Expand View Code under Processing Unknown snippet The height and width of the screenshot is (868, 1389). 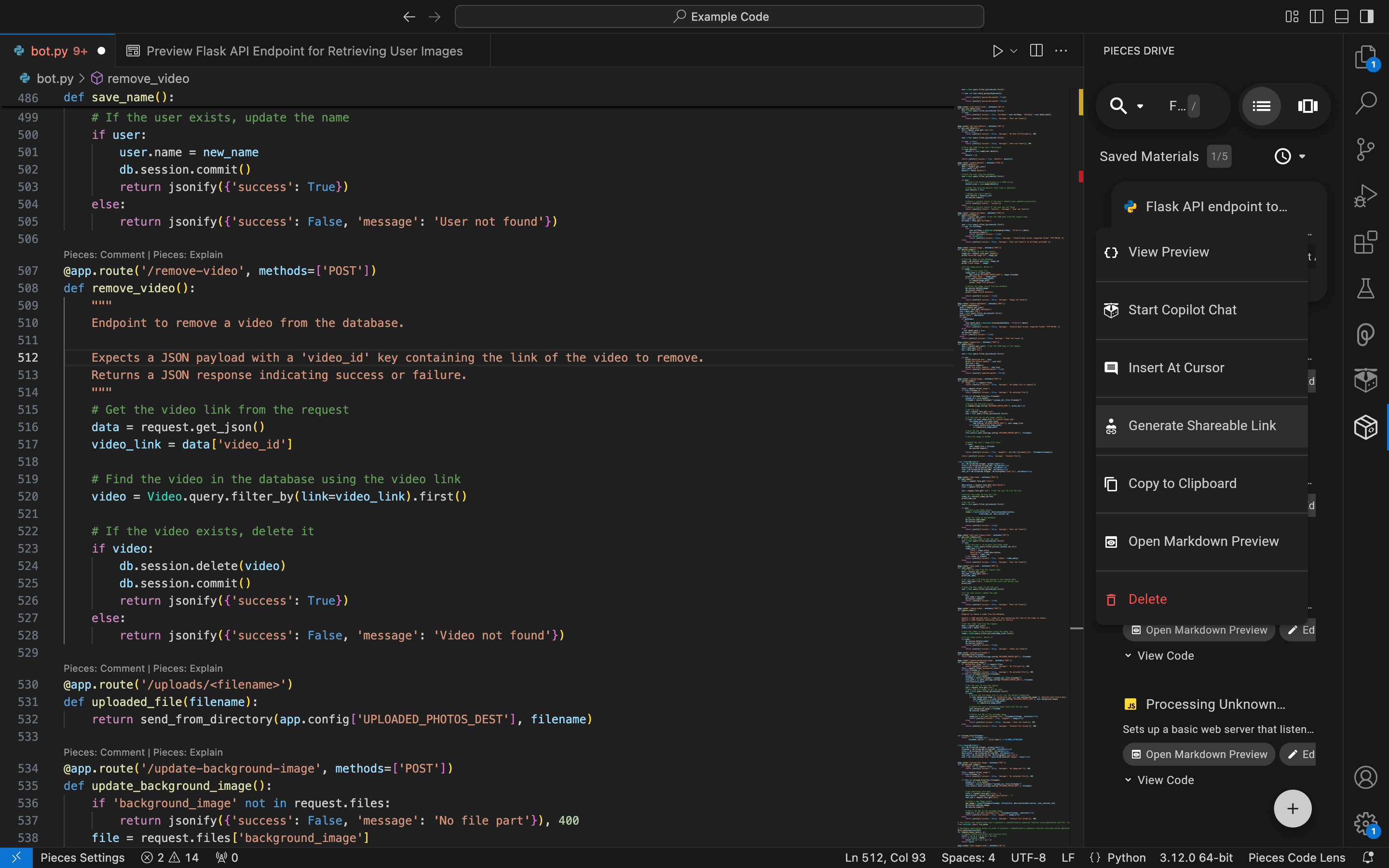1159,780
